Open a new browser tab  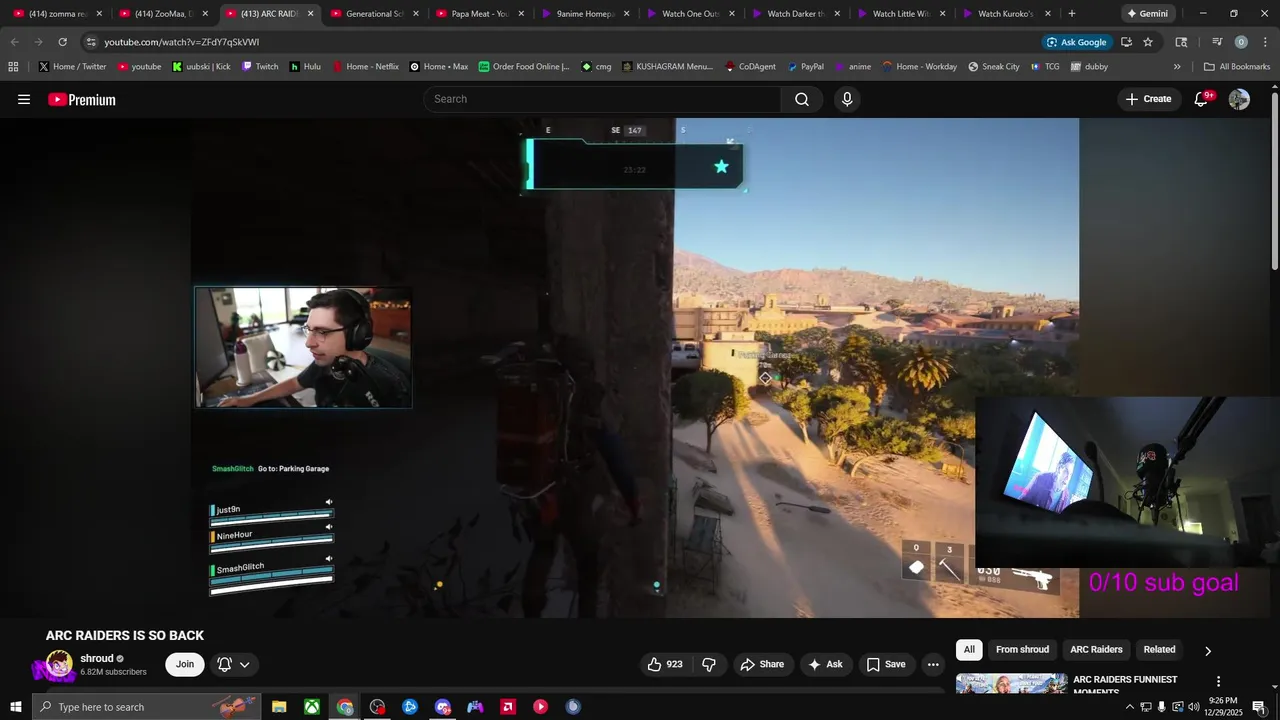[x=1072, y=14]
